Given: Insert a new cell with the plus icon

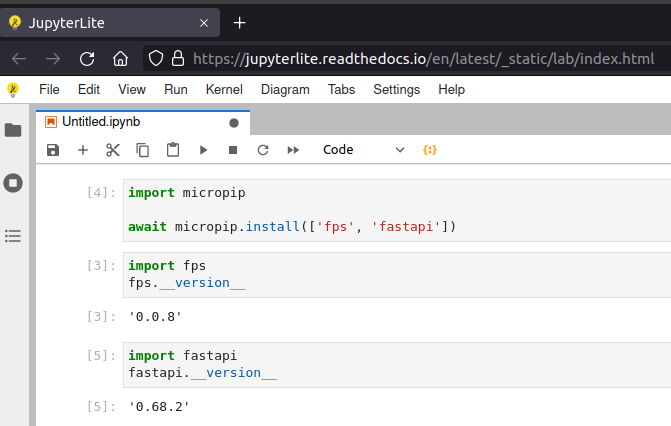Looking at the screenshot, I should (83, 150).
